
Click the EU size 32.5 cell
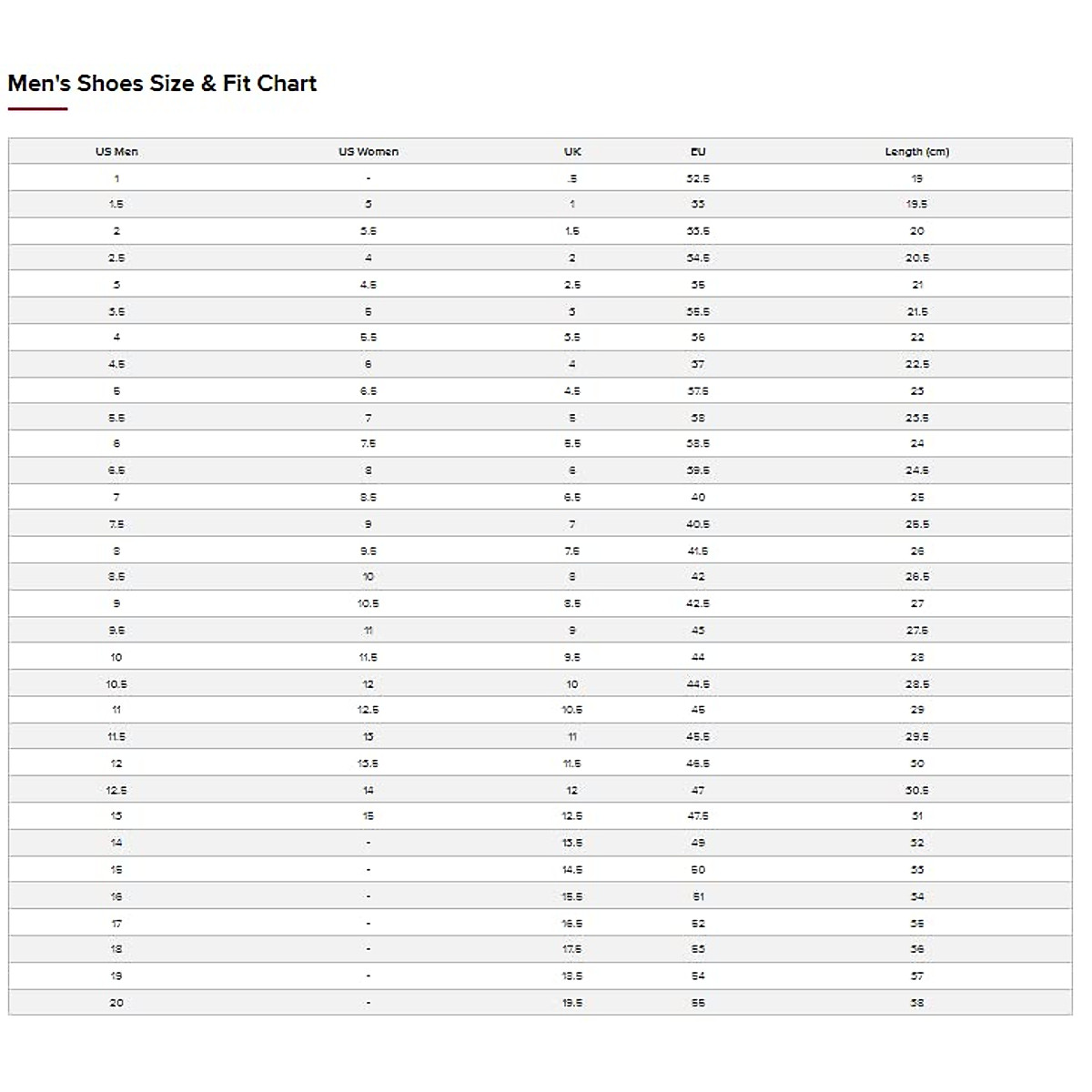click(x=698, y=178)
